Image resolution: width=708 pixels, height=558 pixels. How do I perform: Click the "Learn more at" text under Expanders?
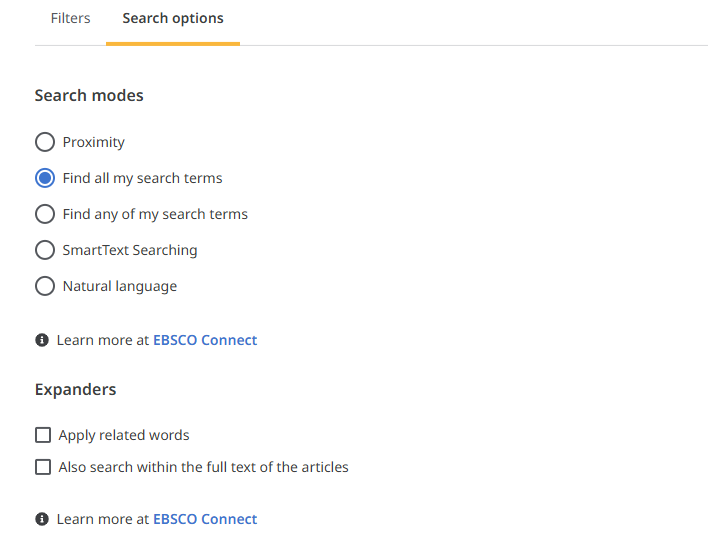[103, 519]
